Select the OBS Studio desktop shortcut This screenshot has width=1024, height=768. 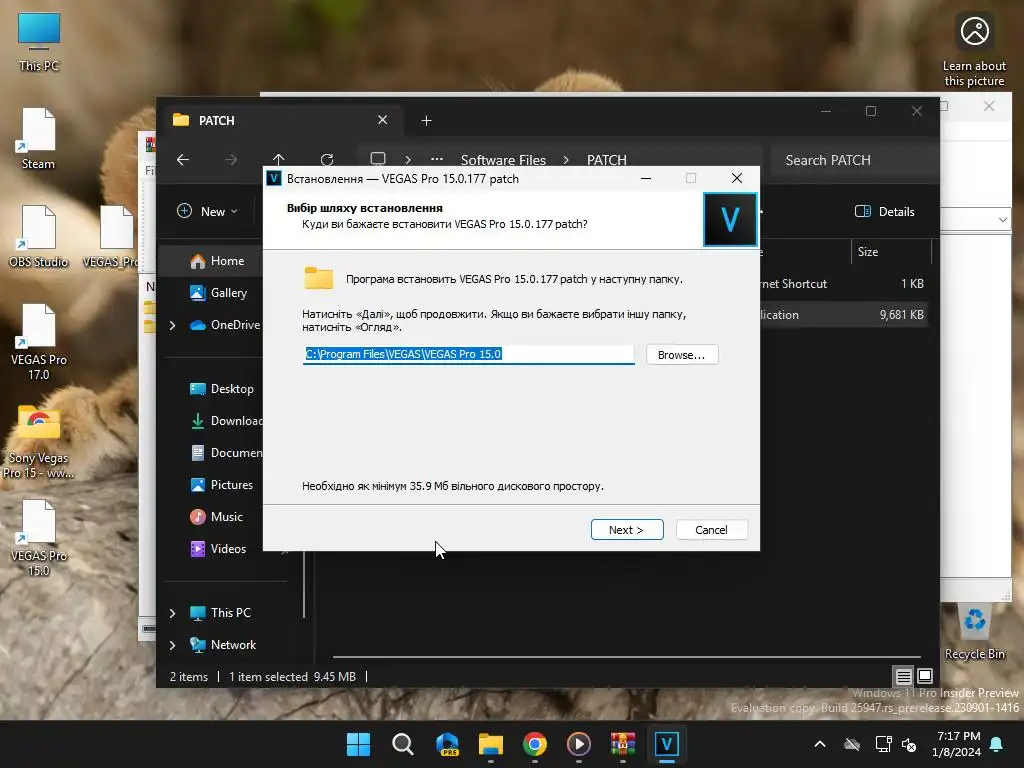click(39, 236)
